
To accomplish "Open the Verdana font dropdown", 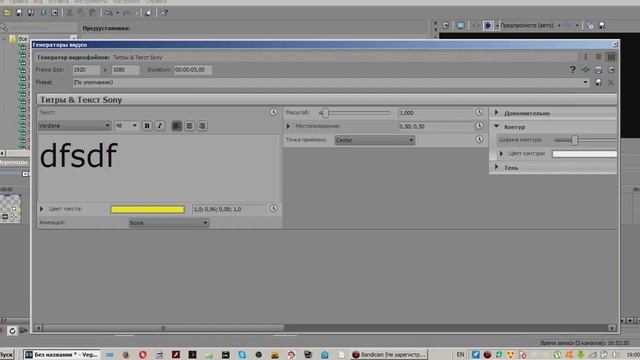I will (x=75, y=126).
